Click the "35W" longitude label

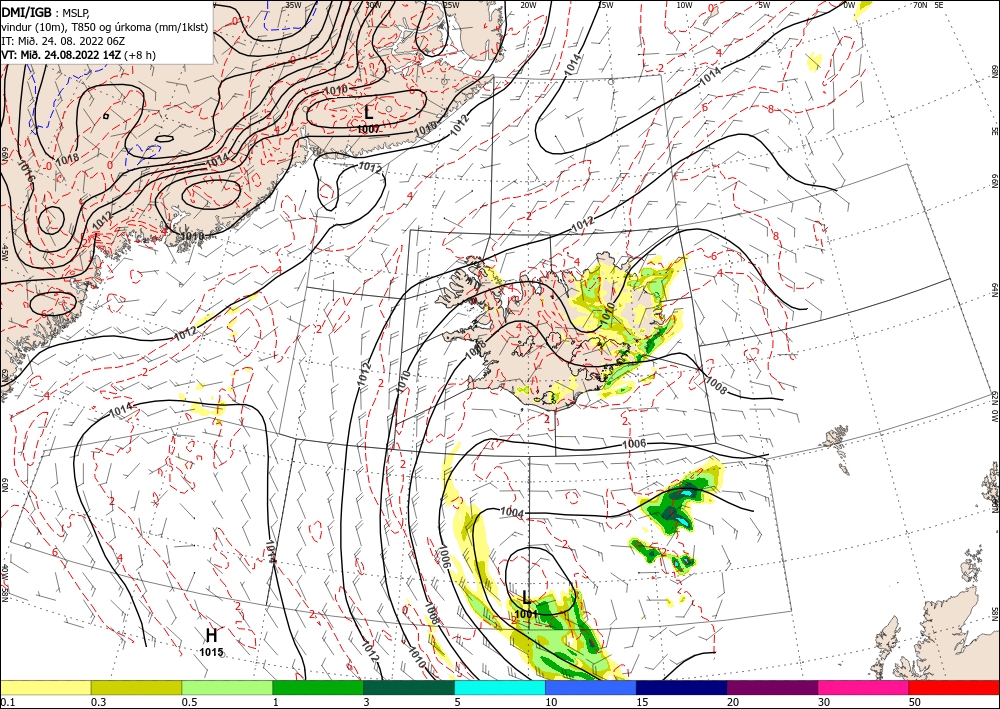[x=293, y=5]
